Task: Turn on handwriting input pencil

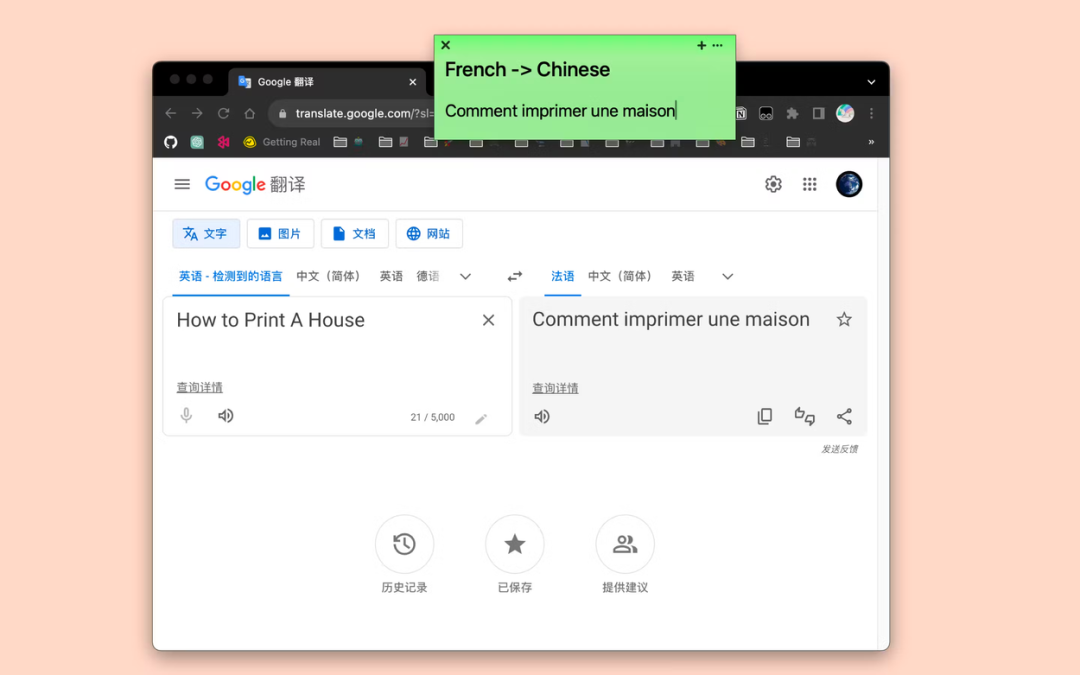Action: point(481,418)
